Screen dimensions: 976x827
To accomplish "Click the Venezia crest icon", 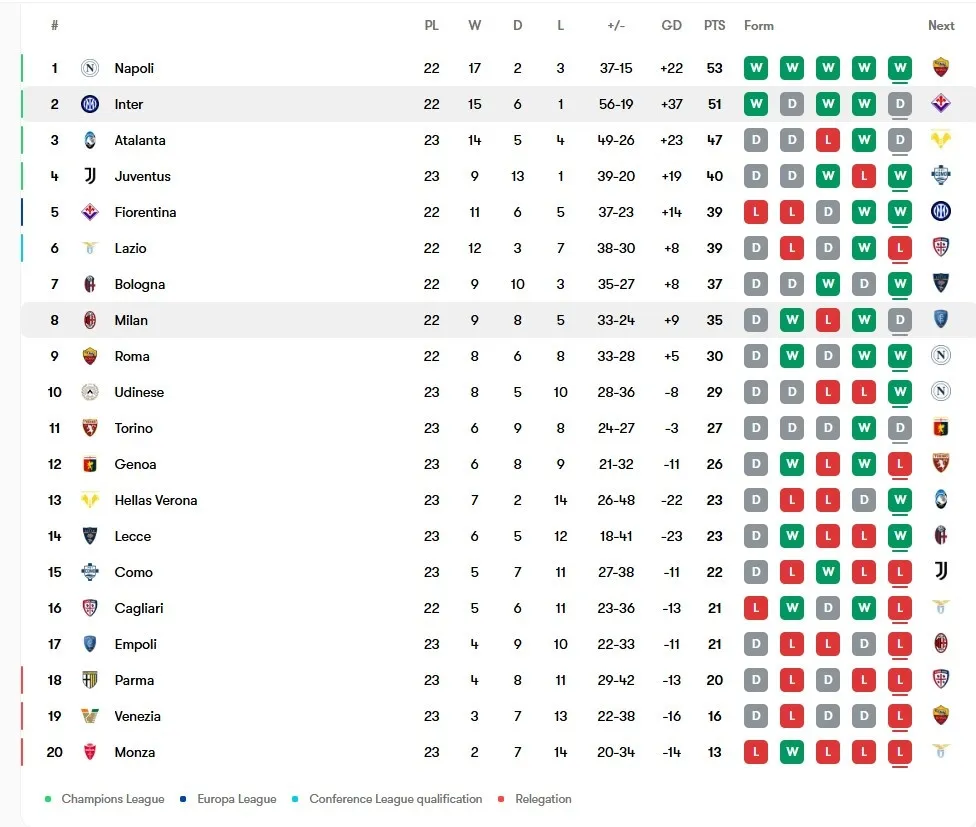I will [x=90, y=716].
